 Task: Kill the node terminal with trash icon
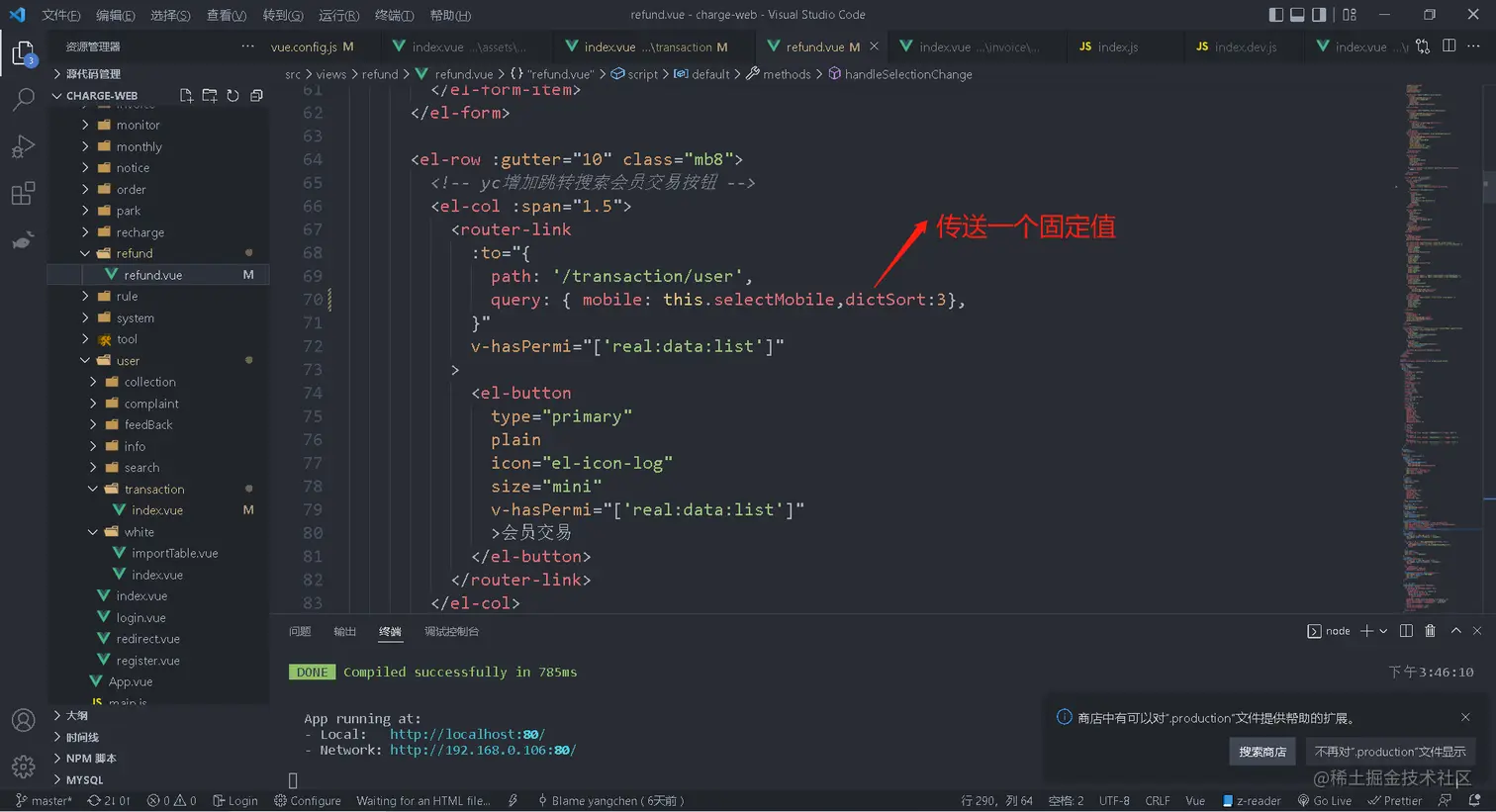(x=1430, y=631)
